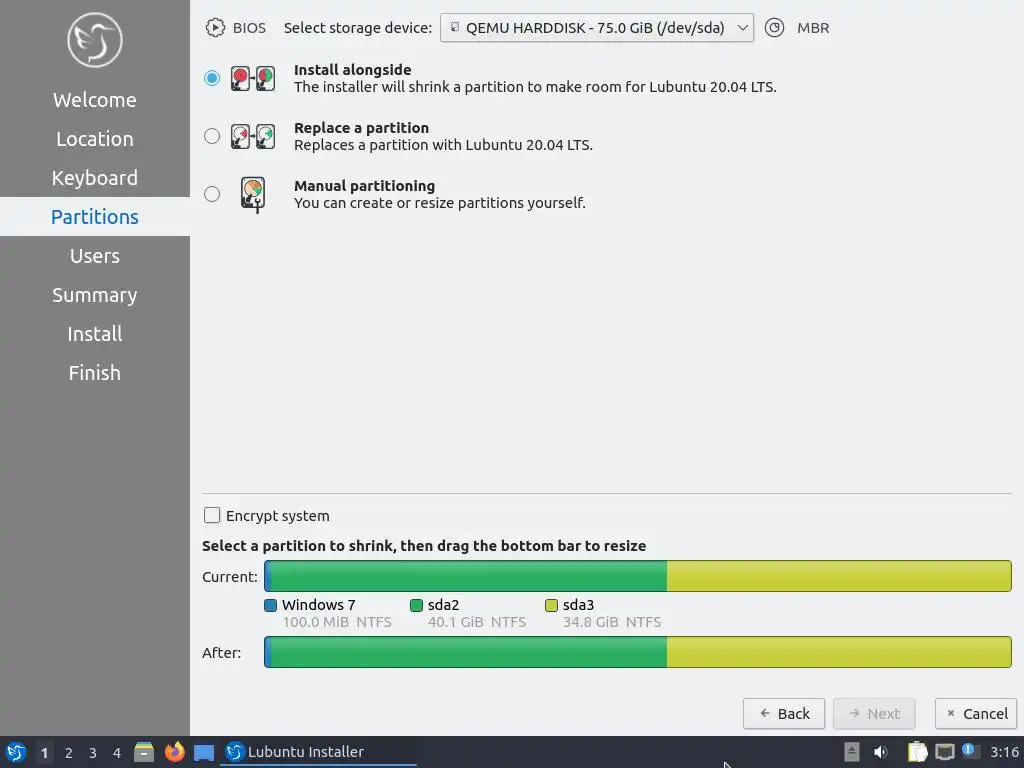This screenshot has width=1024, height=768.
Task: Switch to workspace 3
Action: coord(93,753)
